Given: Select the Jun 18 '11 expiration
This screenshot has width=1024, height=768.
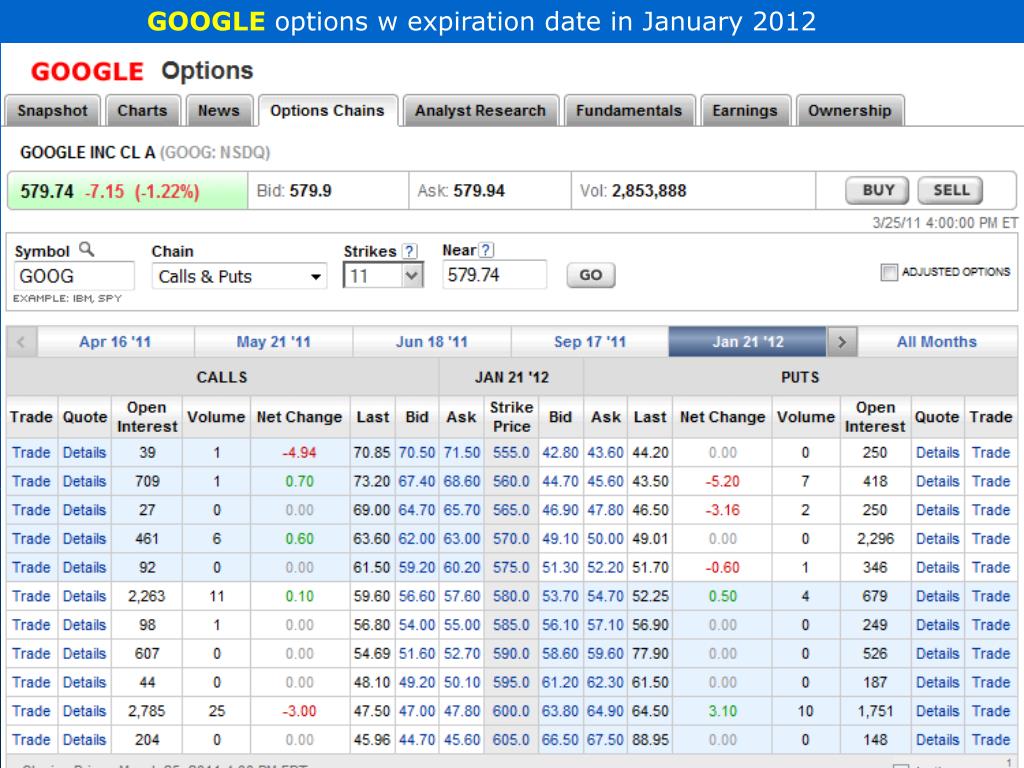Looking at the screenshot, I should pyautogui.click(x=432, y=342).
